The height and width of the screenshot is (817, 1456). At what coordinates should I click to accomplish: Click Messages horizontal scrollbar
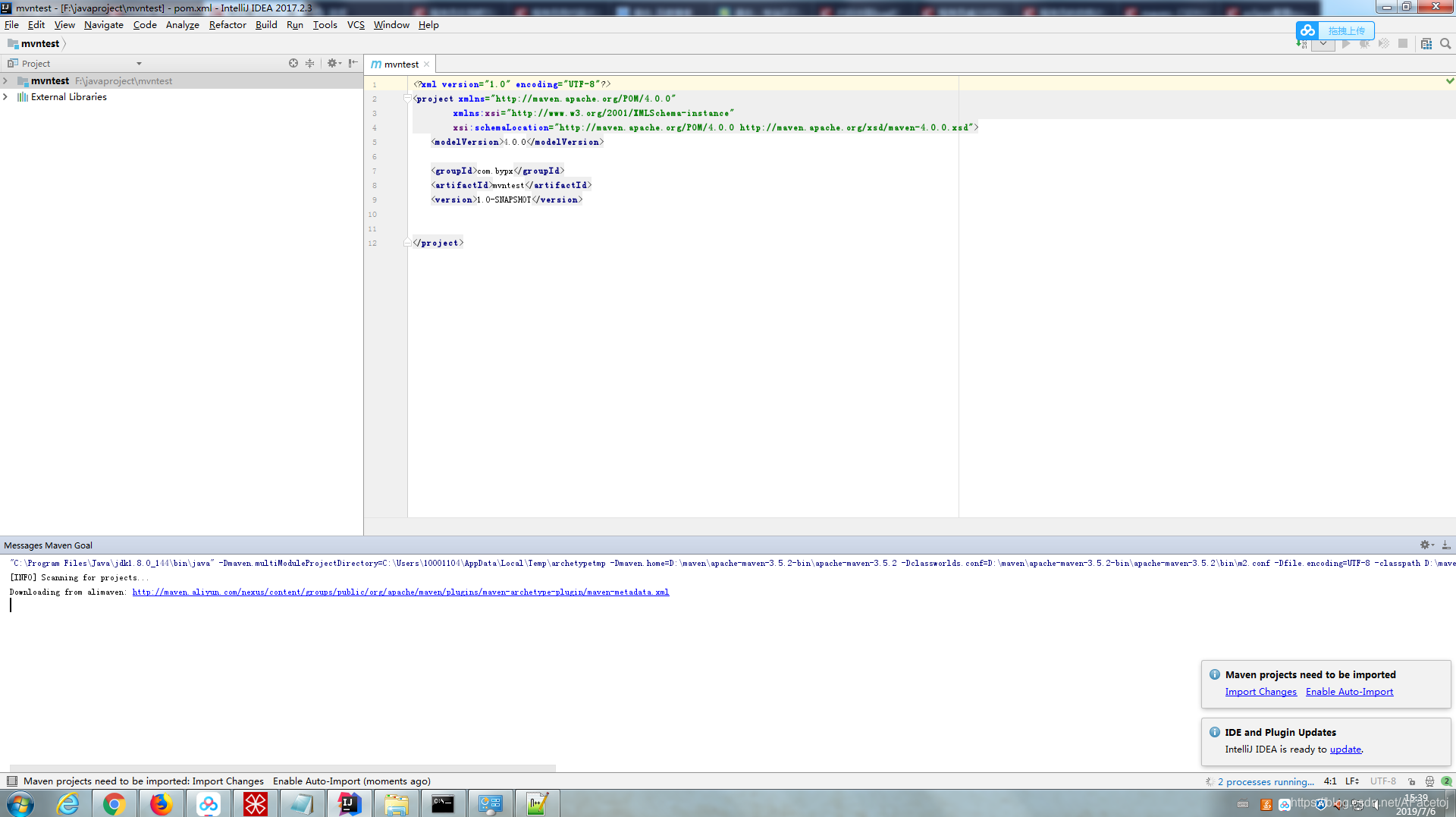tap(282, 768)
